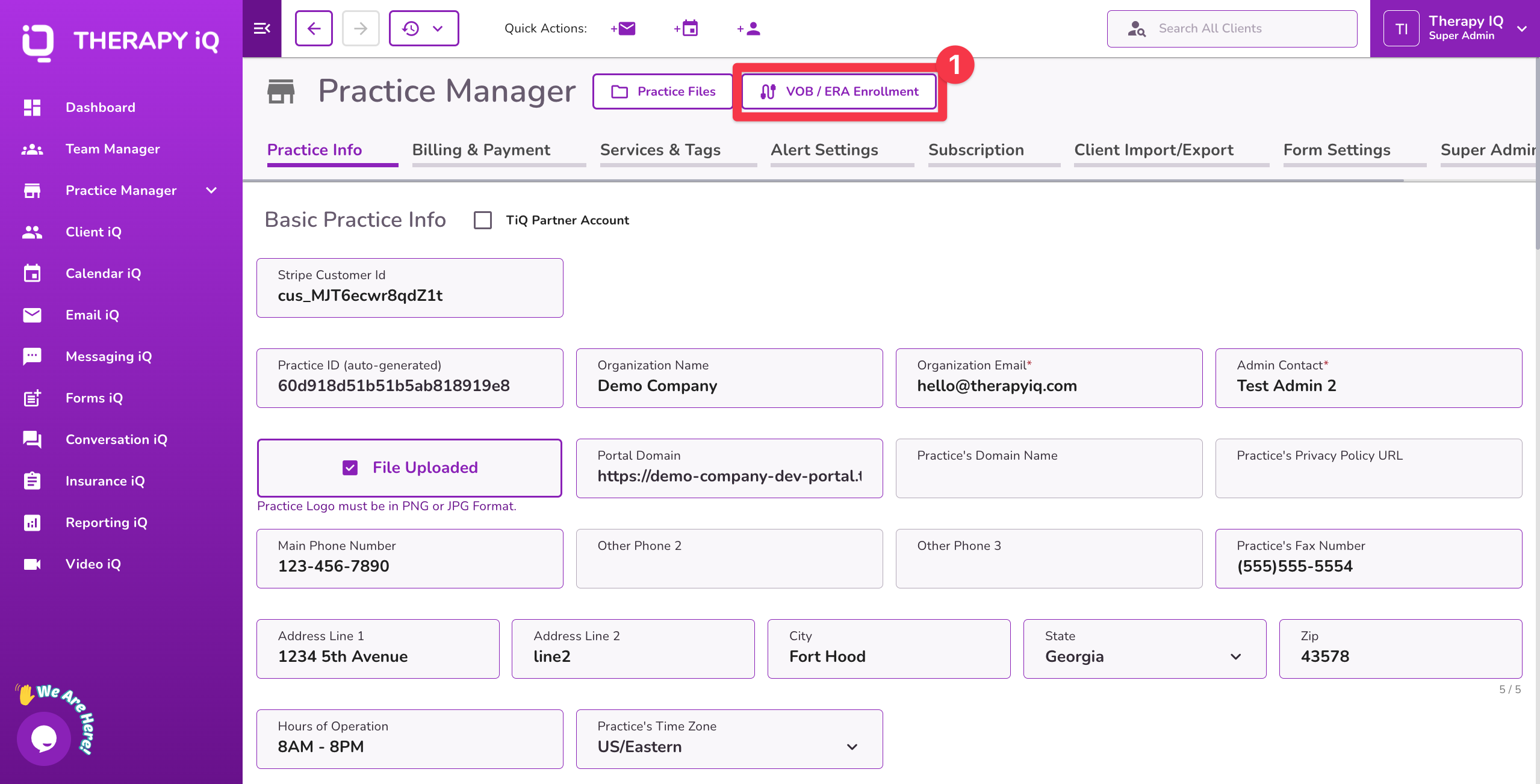Click the Practice Files button
Image resolution: width=1540 pixels, height=784 pixels.
point(663,91)
